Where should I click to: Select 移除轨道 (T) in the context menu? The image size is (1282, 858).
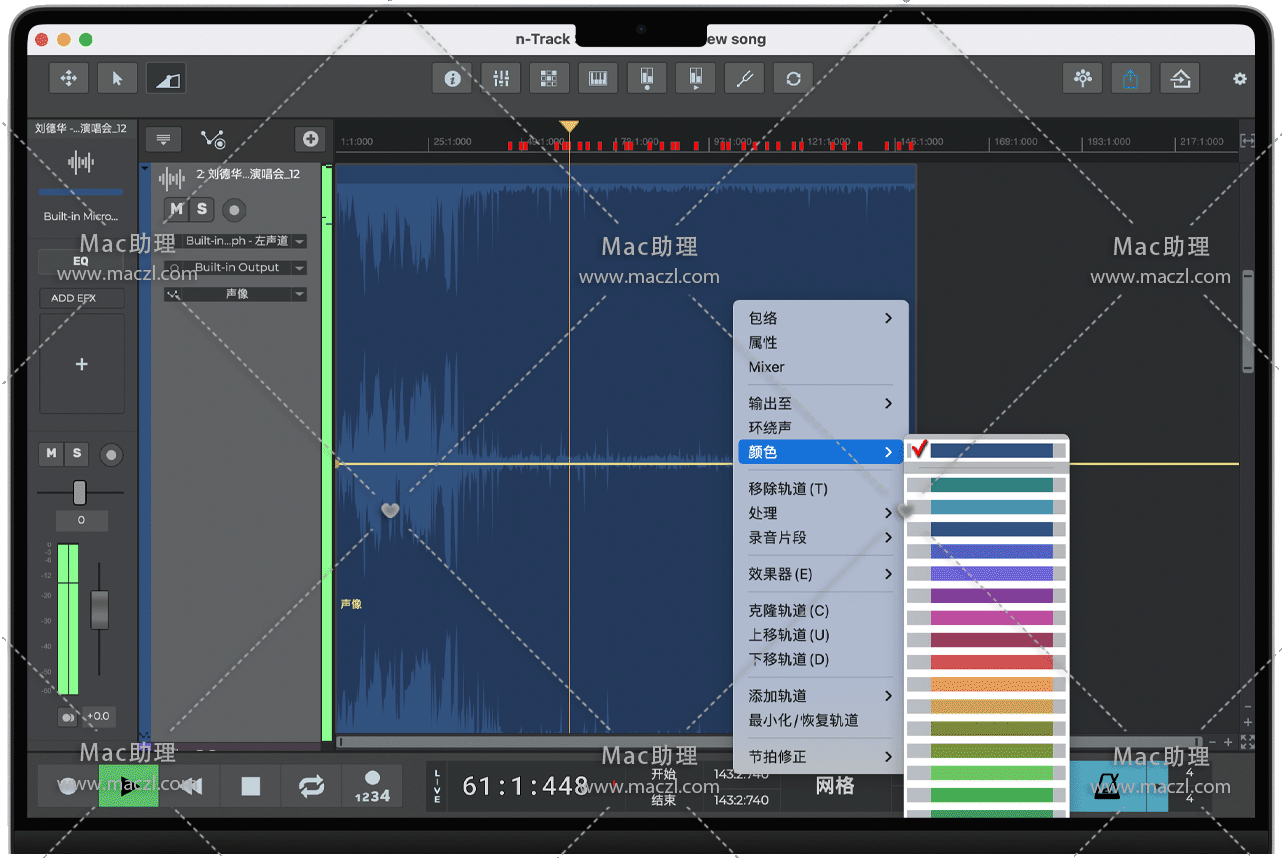(788, 489)
